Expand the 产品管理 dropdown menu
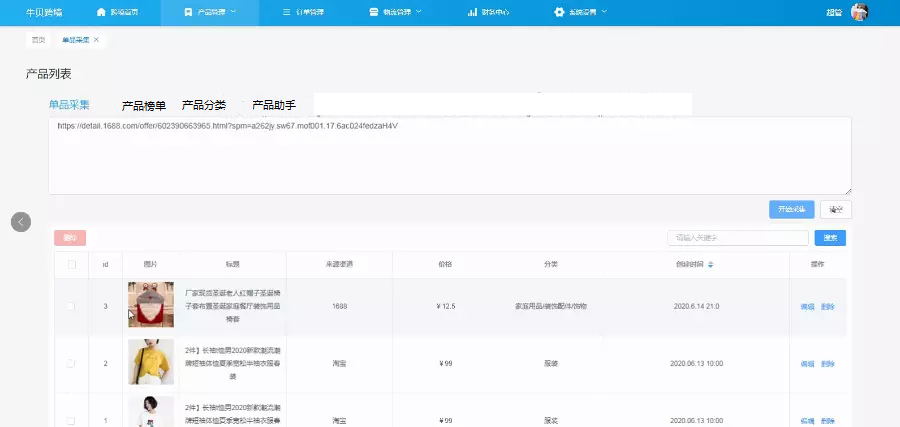900x427 pixels. point(233,13)
